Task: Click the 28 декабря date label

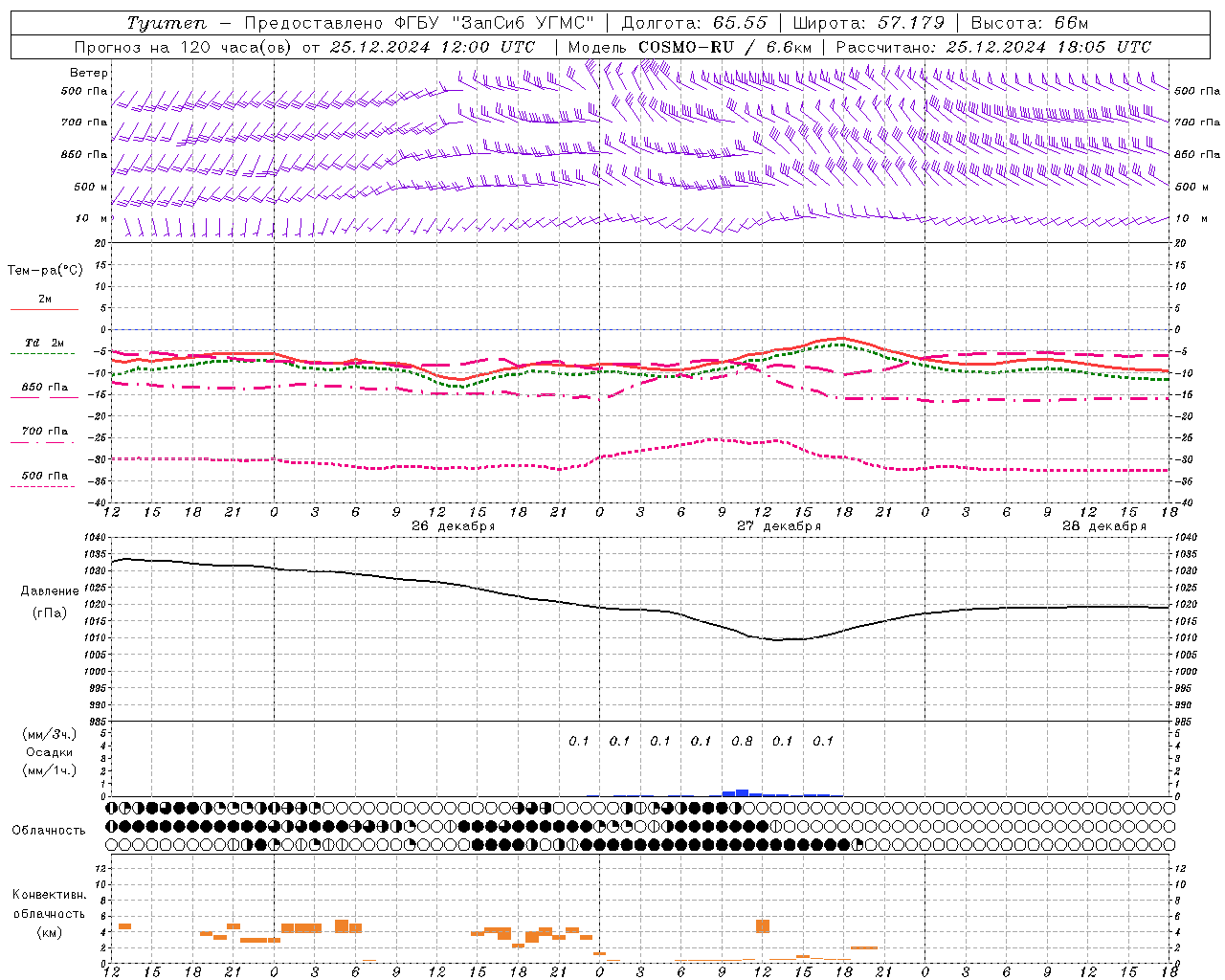Action: click(x=1104, y=526)
